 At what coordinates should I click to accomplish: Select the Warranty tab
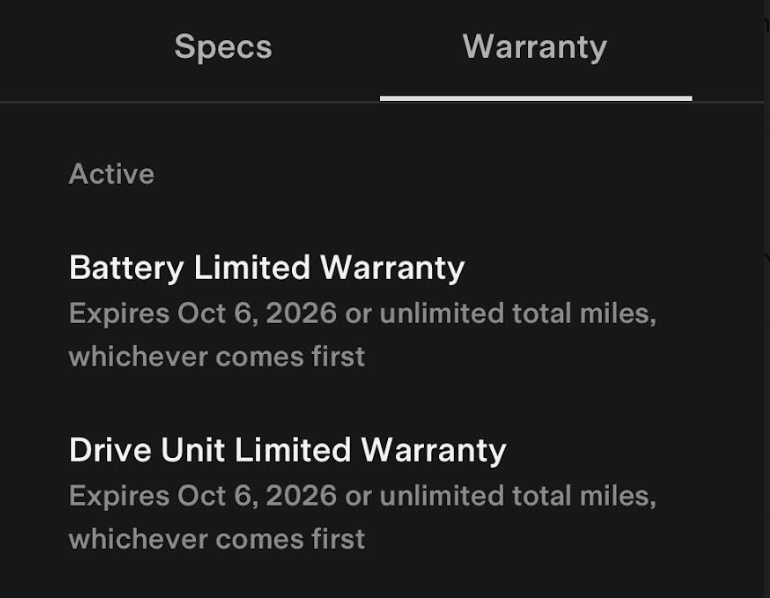535,47
